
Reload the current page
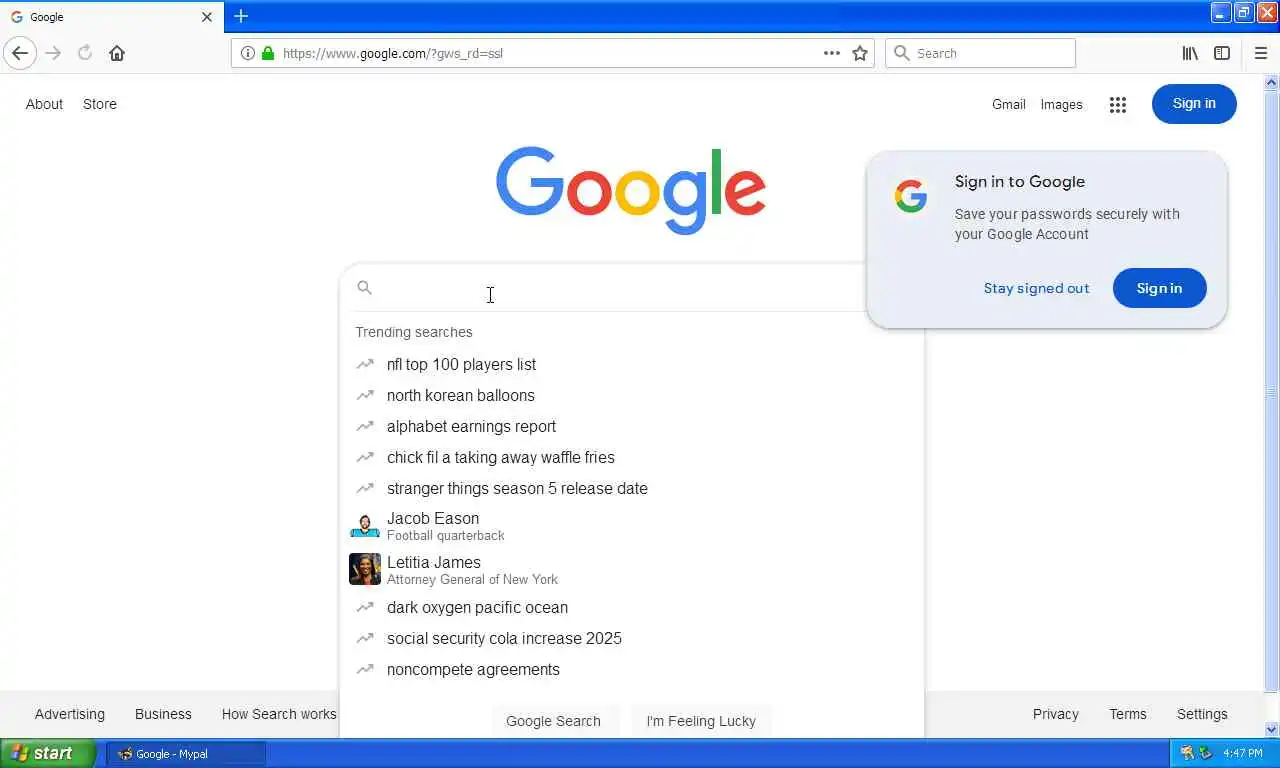point(85,53)
